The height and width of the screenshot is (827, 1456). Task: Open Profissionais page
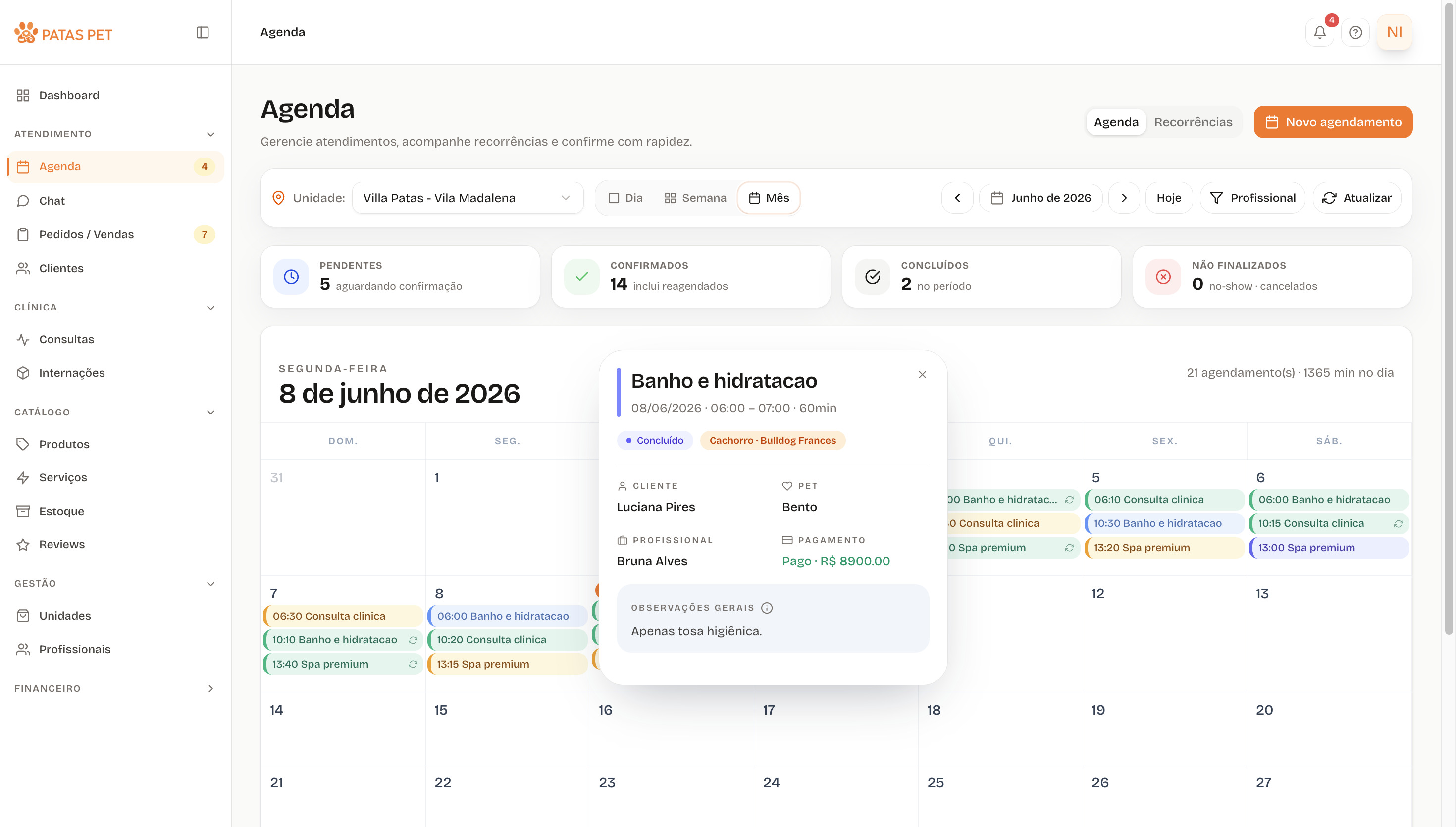pyautogui.click(x=116, y=649)
